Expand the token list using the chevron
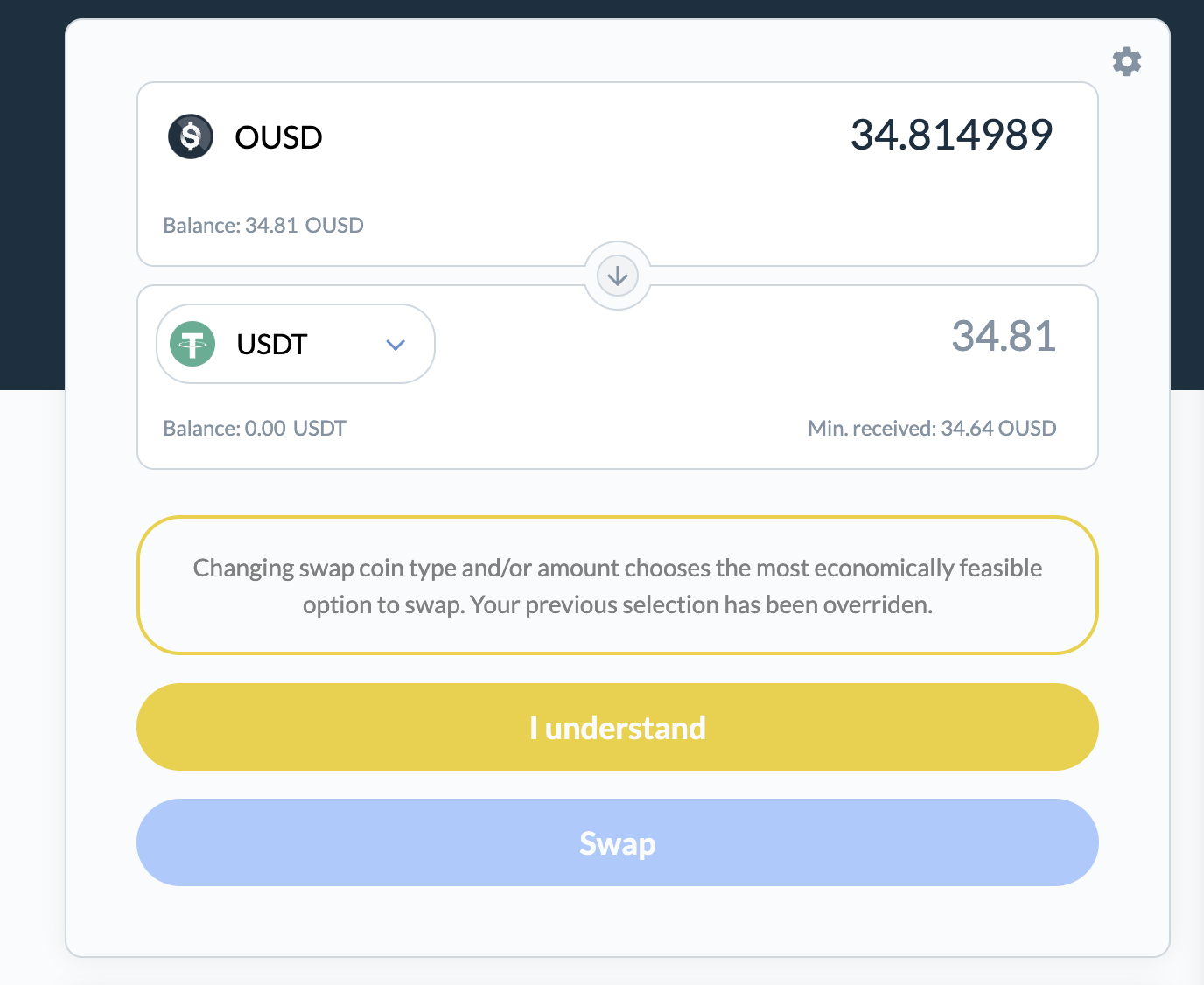 (395, 344)
